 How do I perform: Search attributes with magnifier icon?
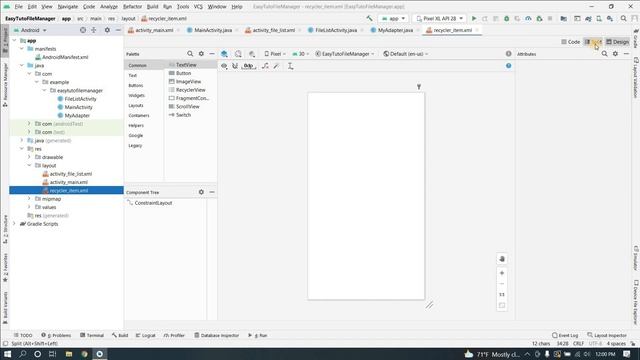604,53
